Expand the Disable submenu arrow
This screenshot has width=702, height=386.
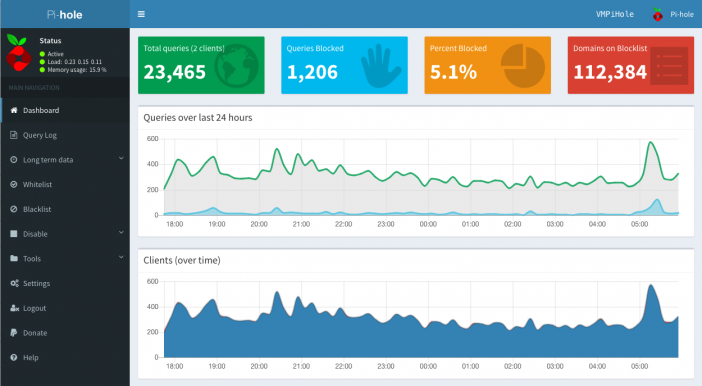(121, 232)
